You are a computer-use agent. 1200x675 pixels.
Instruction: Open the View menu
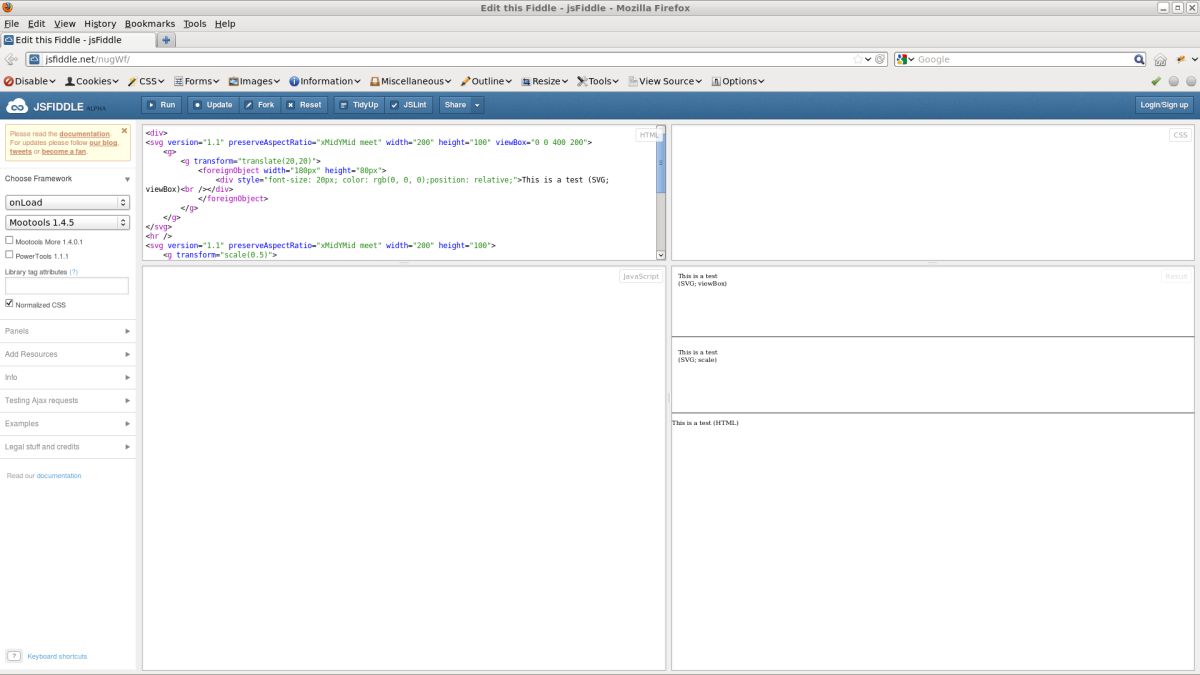(65, 23)
